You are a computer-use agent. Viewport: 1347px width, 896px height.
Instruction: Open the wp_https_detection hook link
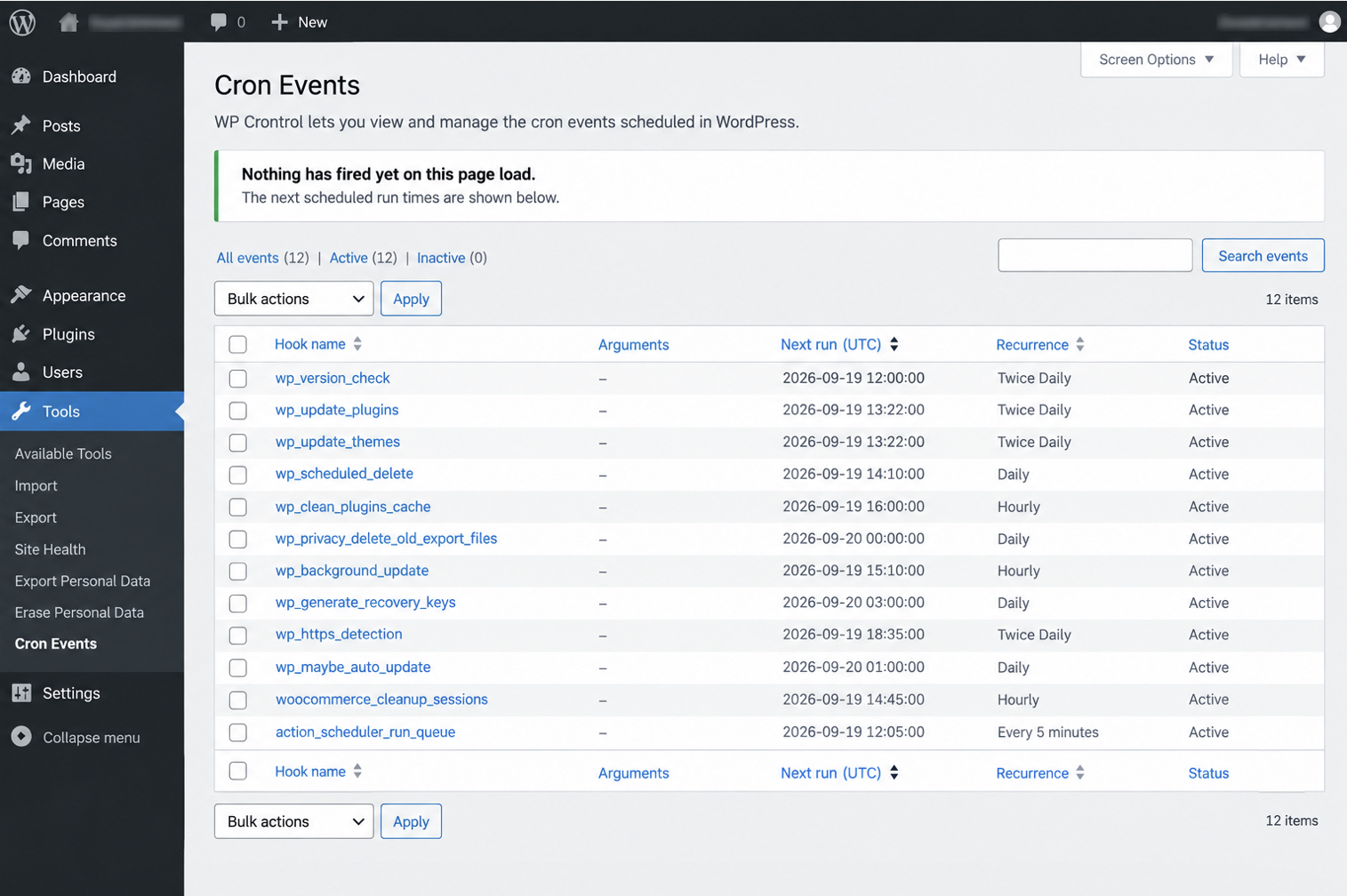click(339, 634)
